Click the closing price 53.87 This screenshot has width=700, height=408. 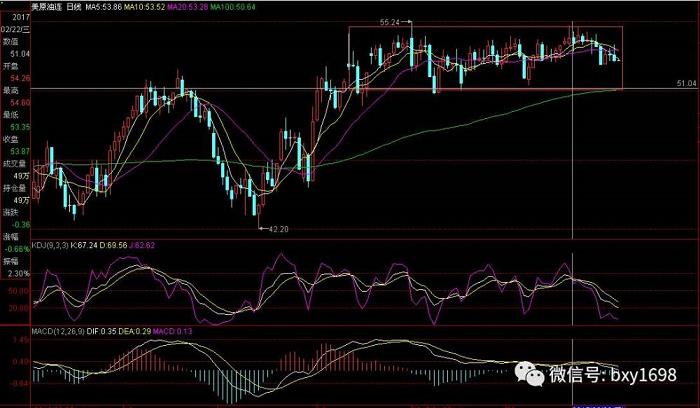(20, 151)
